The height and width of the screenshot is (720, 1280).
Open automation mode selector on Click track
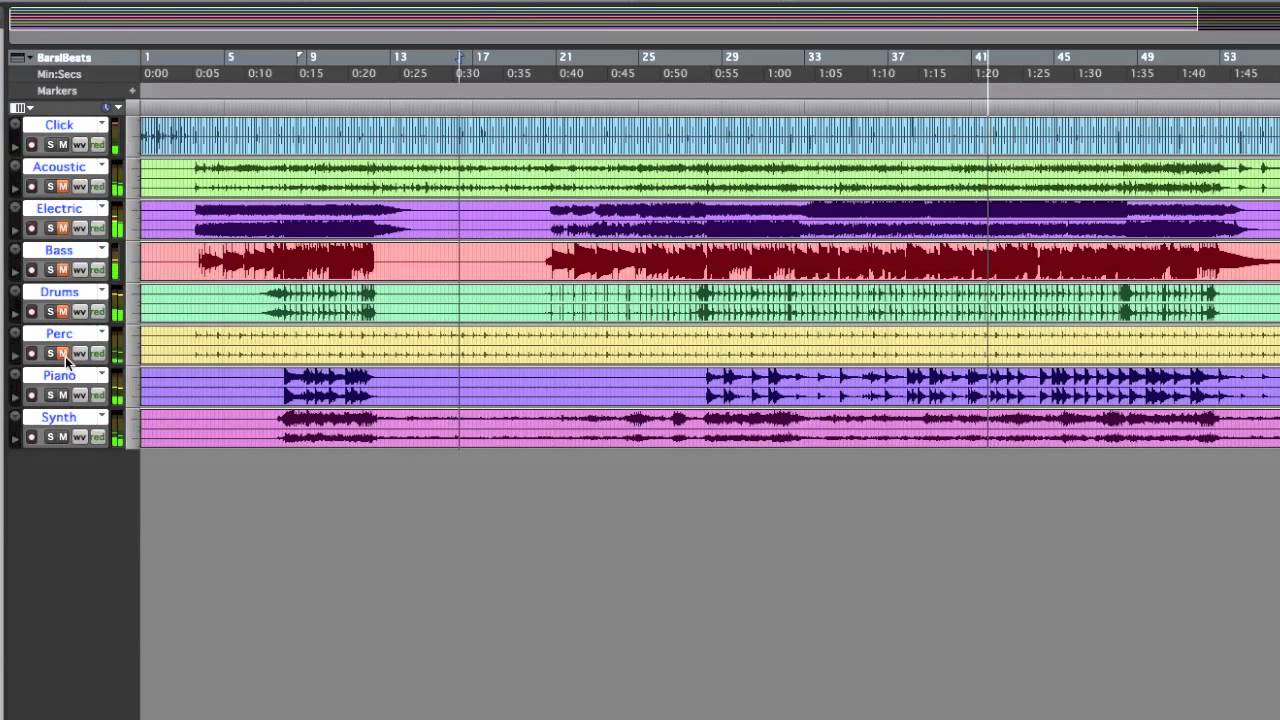[x=98, y=145]
